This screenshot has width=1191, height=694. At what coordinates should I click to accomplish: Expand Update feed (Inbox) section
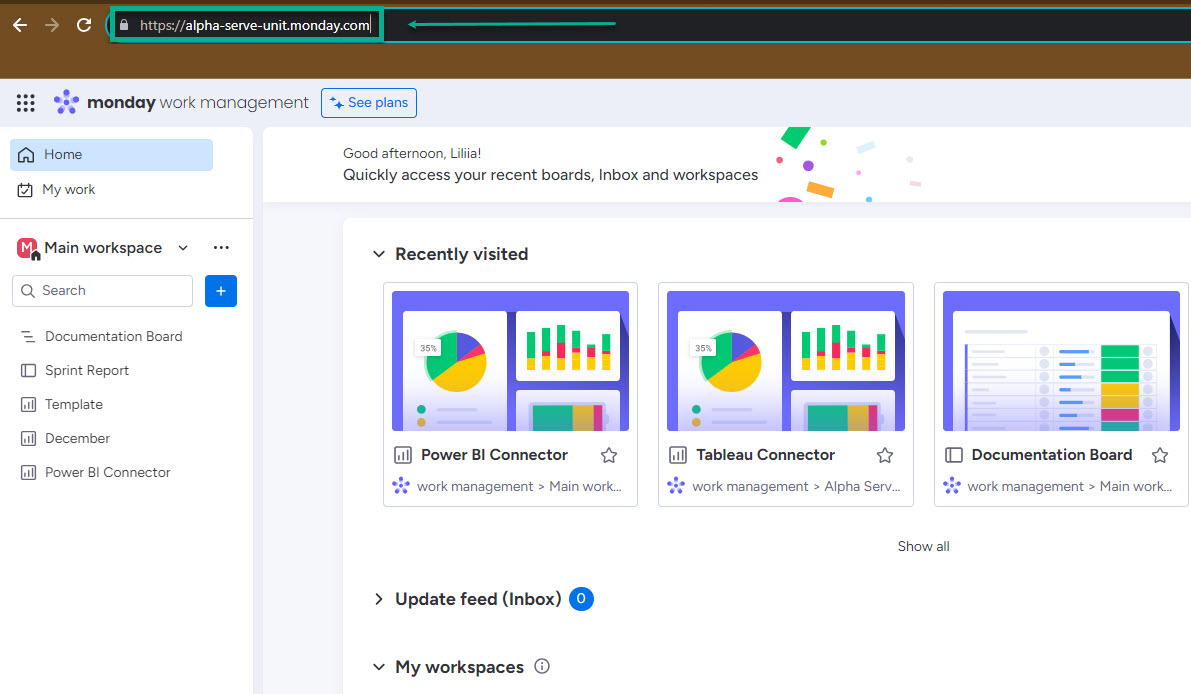pos(378,599)
